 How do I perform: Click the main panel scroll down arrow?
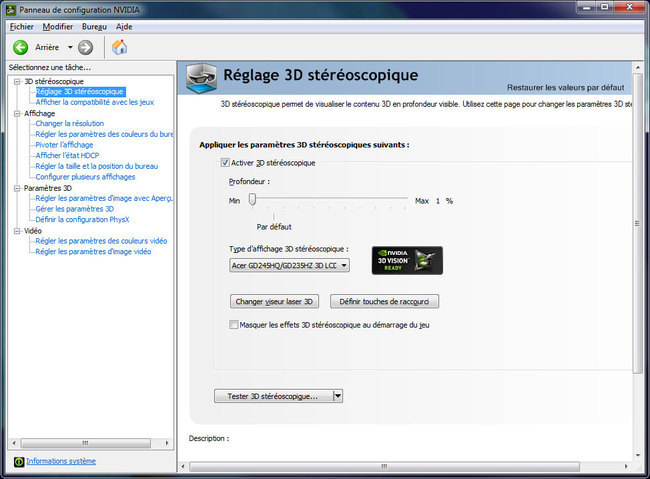point(638,455)
